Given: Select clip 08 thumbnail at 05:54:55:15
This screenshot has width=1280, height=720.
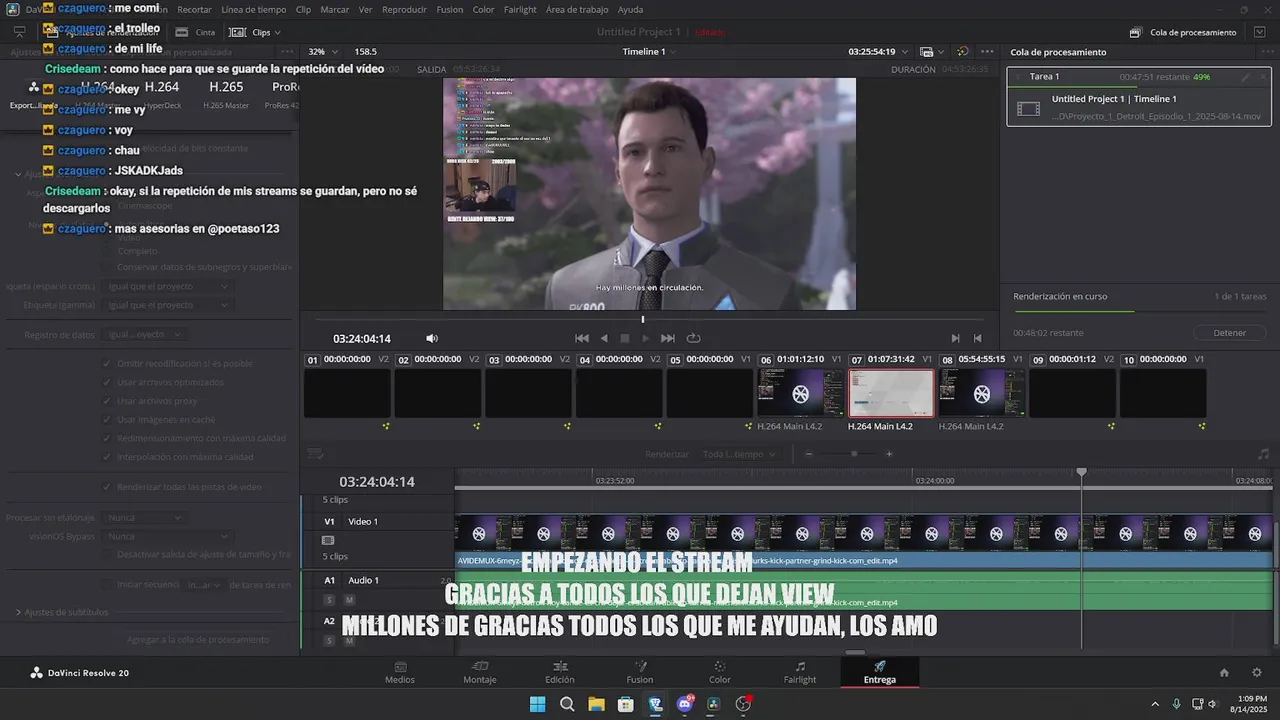Looking at the screenshot, I should coord(982,393).
